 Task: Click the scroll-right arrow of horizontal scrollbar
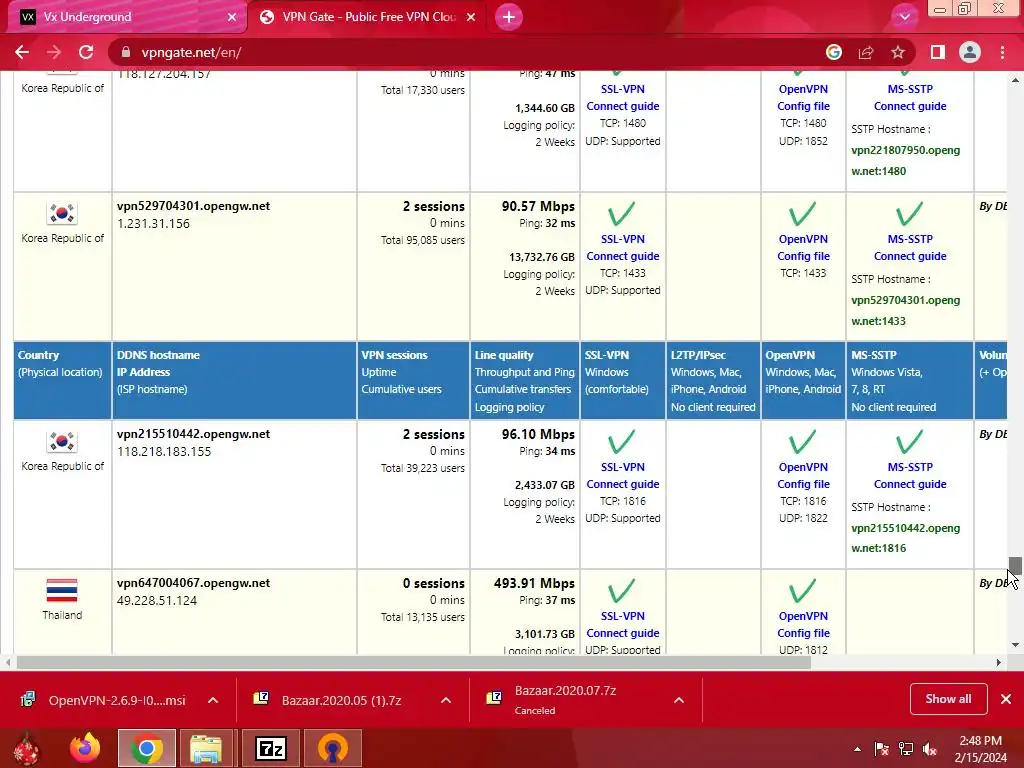click(x=999, y=662)
